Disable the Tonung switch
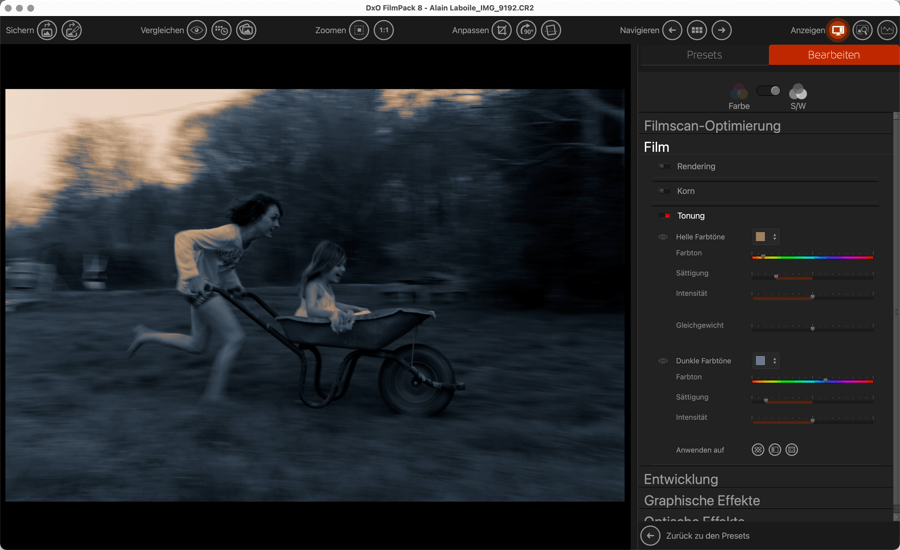The image size is (900, 550). pos(664,216)
